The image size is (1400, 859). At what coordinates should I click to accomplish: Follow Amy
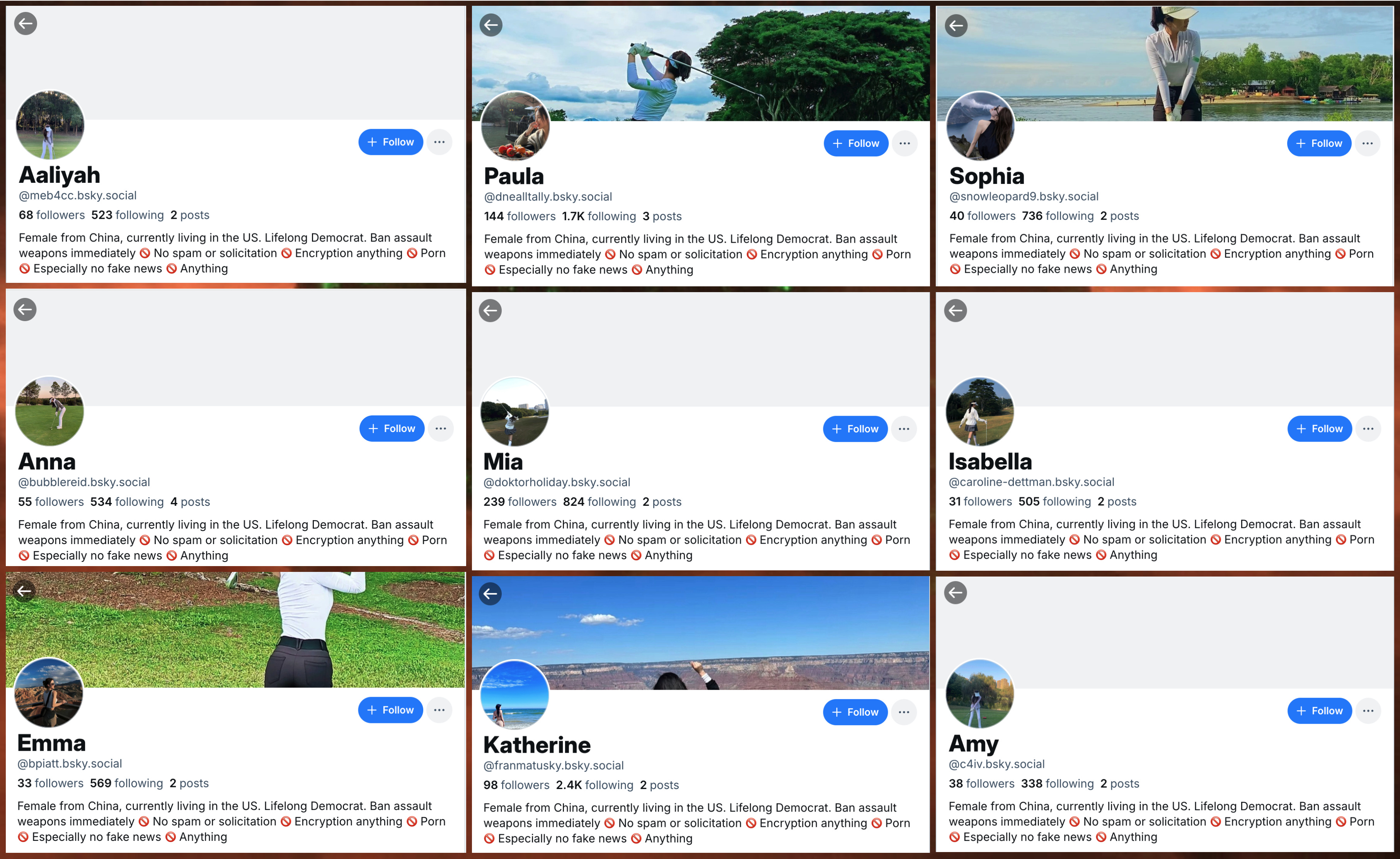(1319, 711)
